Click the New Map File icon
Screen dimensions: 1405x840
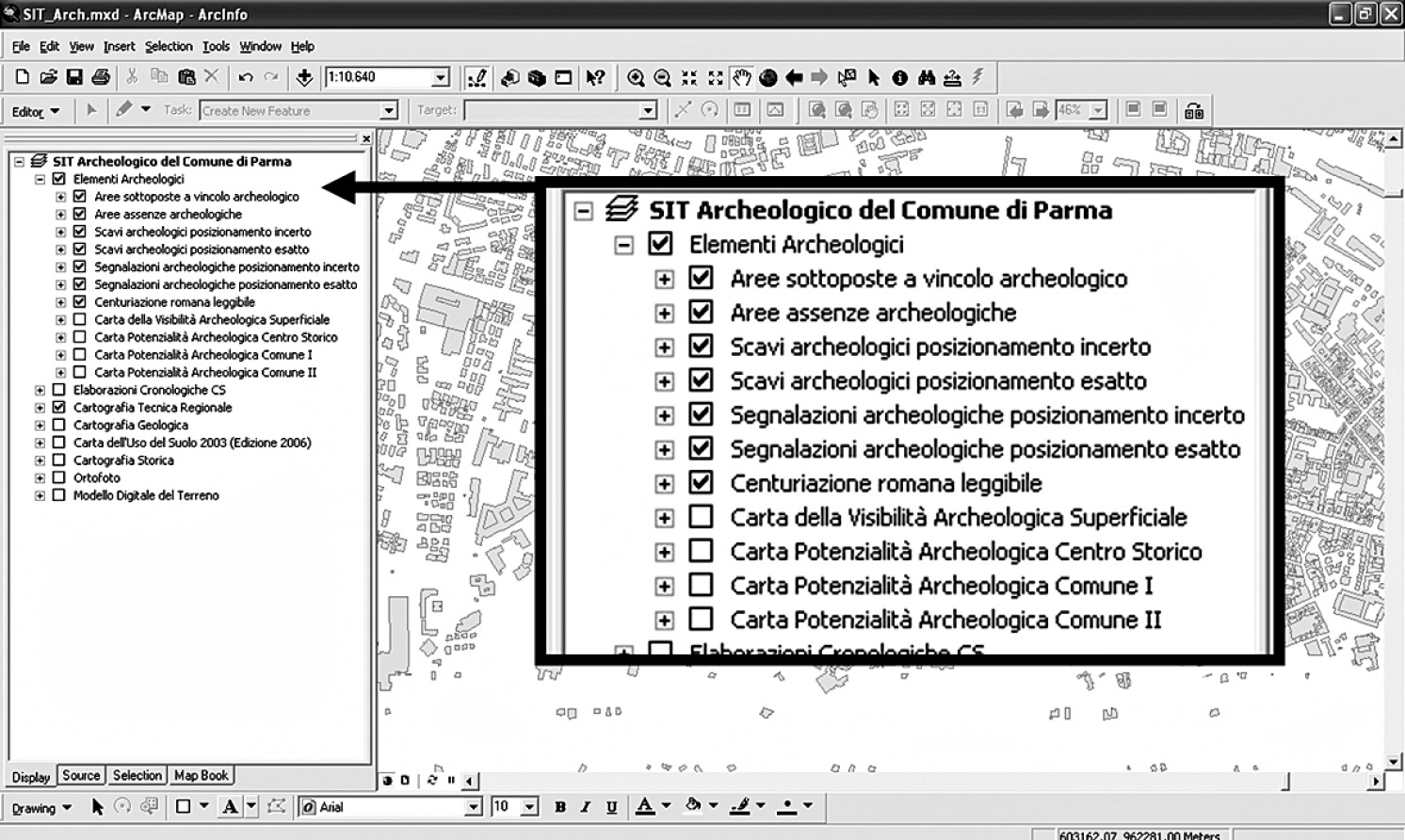click(23, 77)
